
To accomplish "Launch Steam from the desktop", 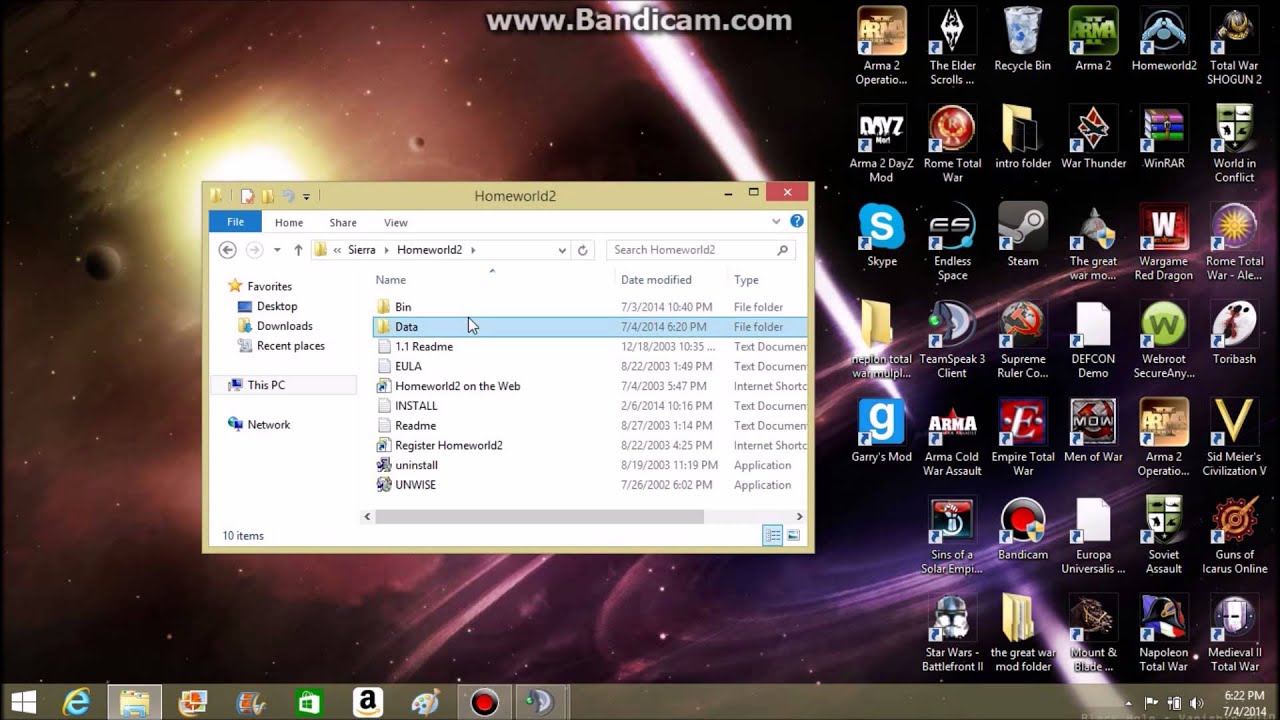I will coord(1022,236).
